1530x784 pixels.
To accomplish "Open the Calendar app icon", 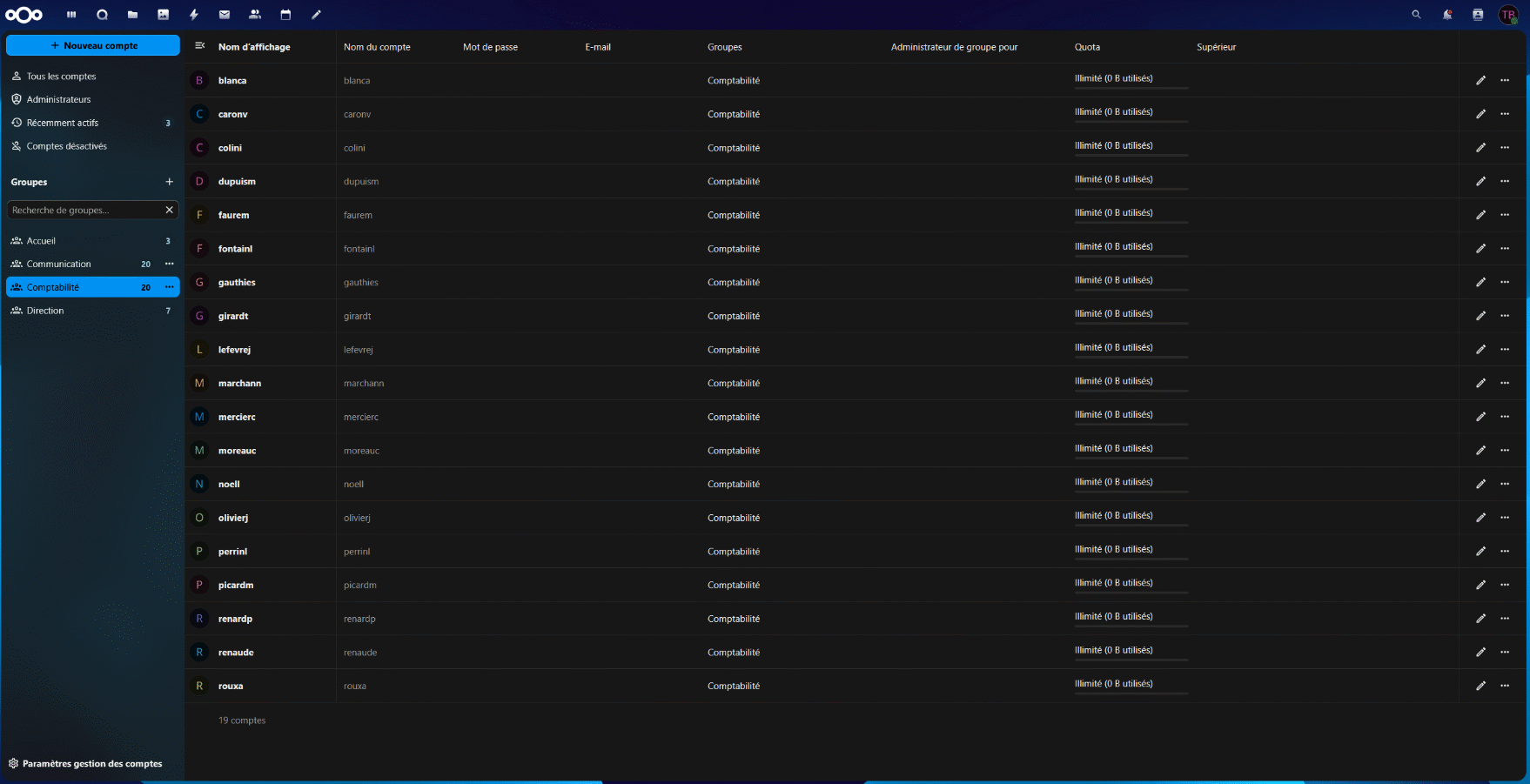I will (x=285, y=15).
